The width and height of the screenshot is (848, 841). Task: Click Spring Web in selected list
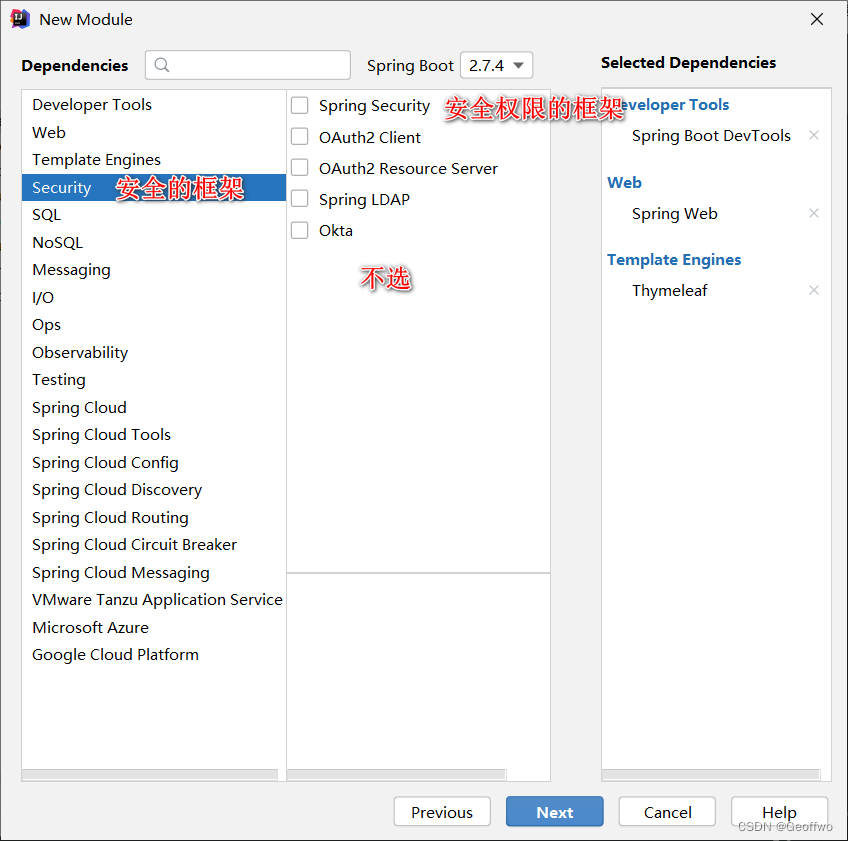[x=674, y=214]
